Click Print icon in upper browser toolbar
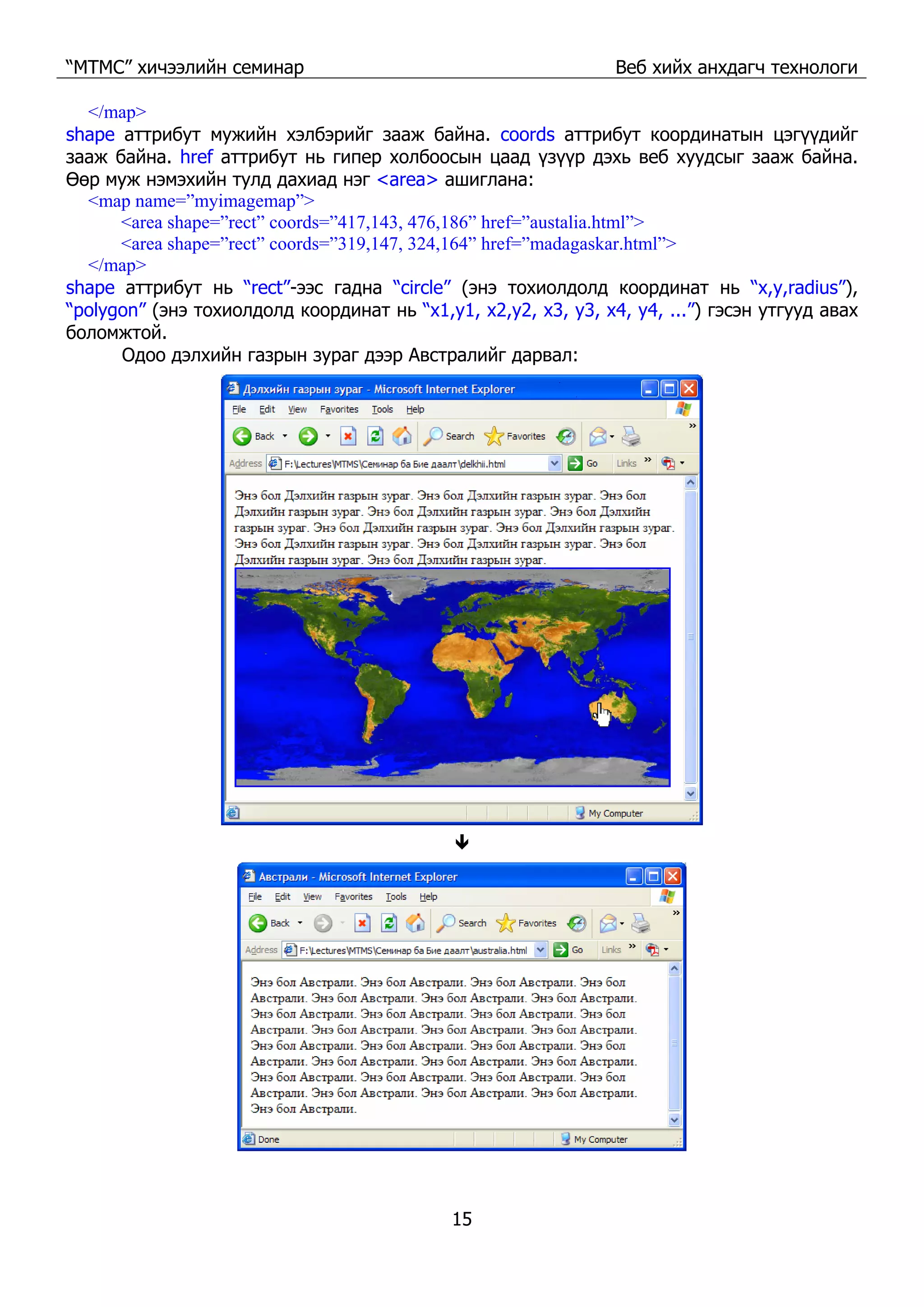This screenshot has height=1307, width=924. pos(631,437)
